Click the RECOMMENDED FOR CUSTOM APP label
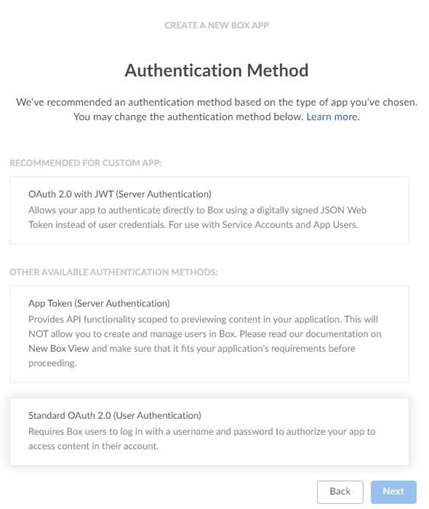429x509 pixels. [86, 163]
